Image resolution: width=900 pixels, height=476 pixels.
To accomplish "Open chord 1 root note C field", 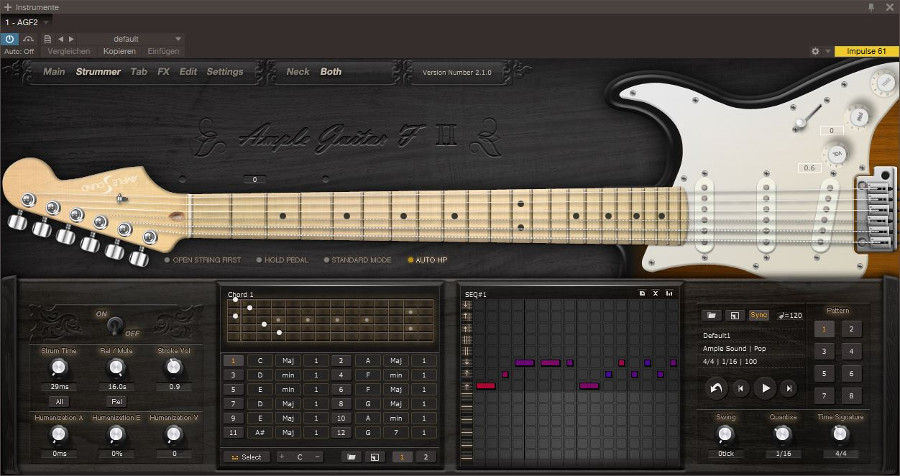I will point(260,361).
